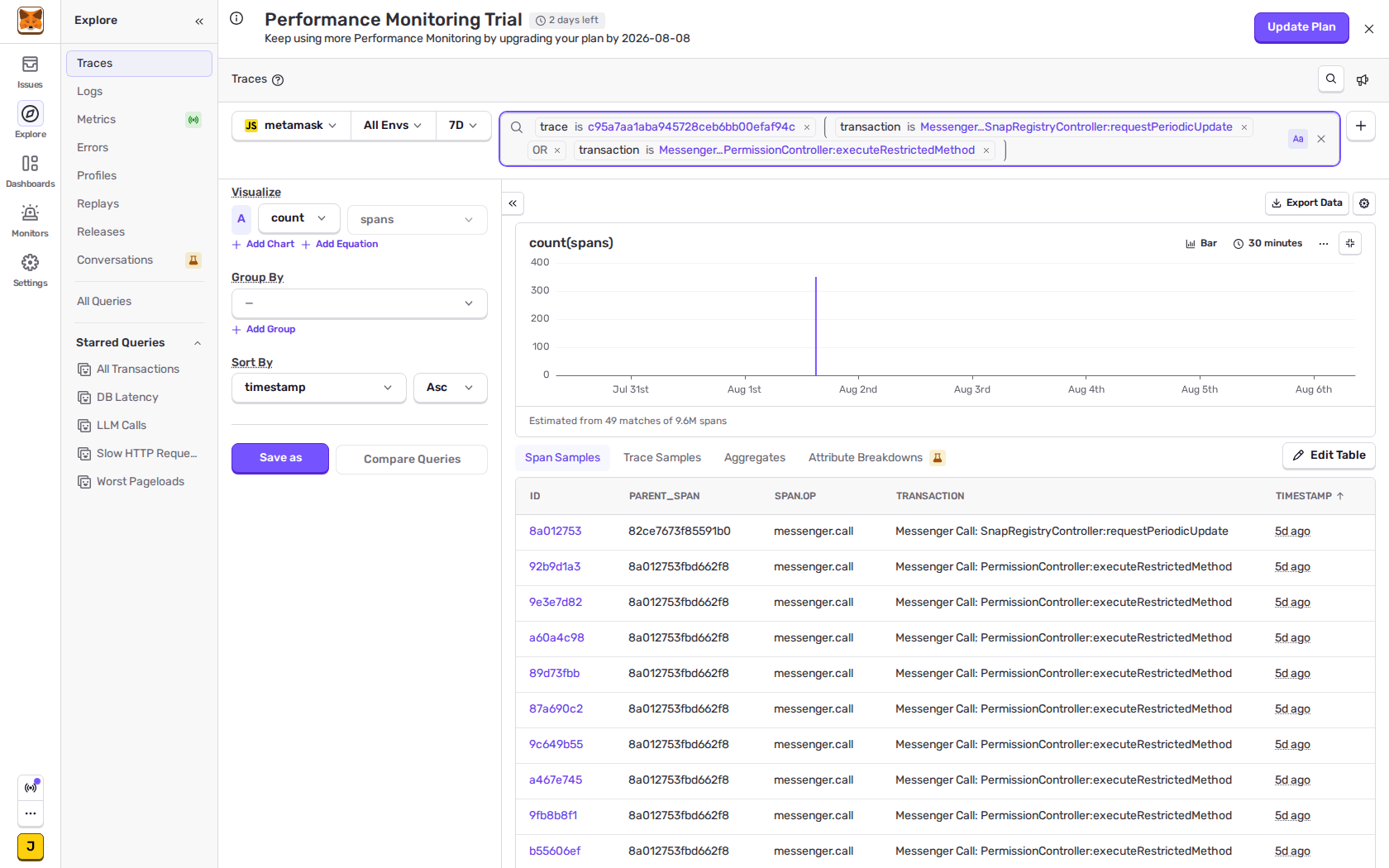
Task: Click the Compare Queries button
Action: pos(412,460)
